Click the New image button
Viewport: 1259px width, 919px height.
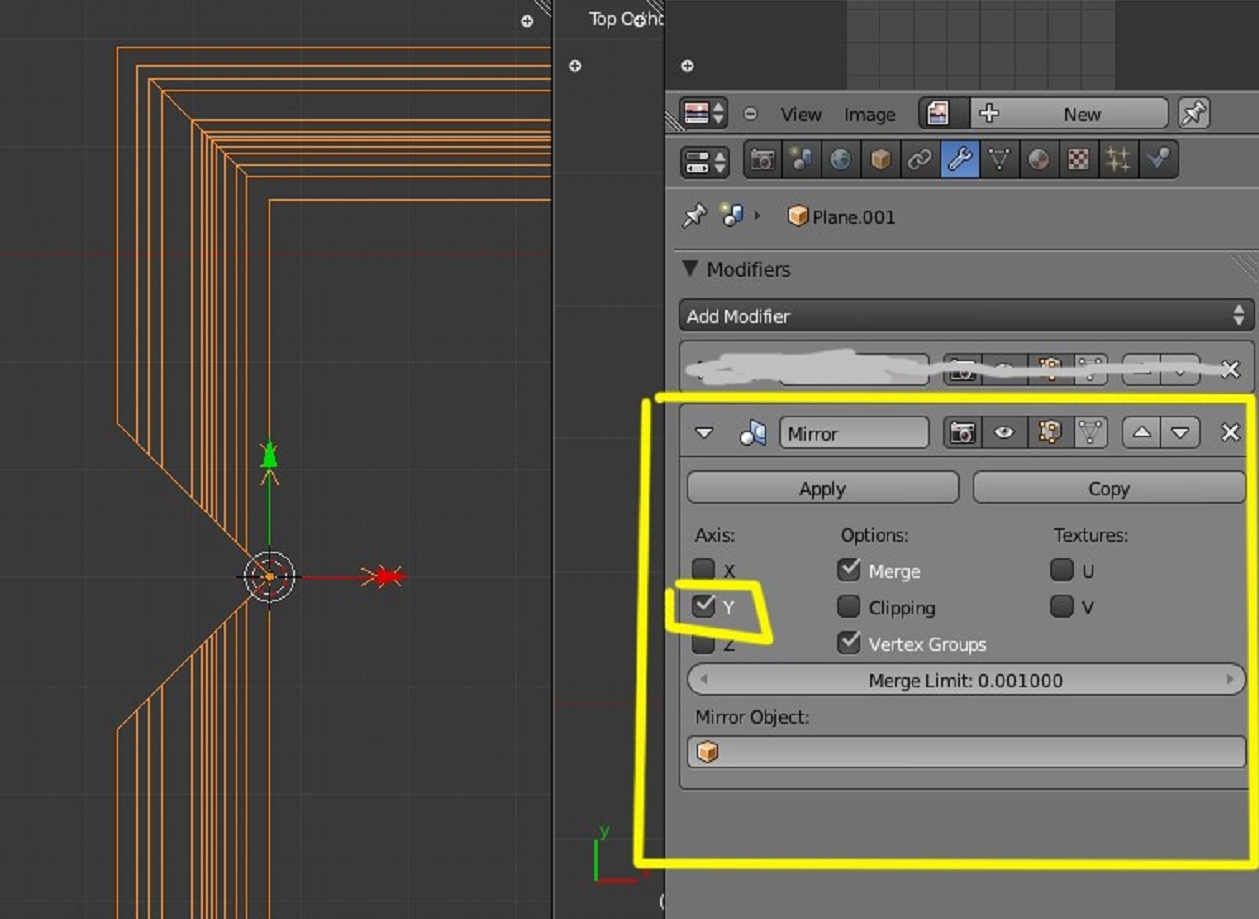click(x=1069, y=113)
